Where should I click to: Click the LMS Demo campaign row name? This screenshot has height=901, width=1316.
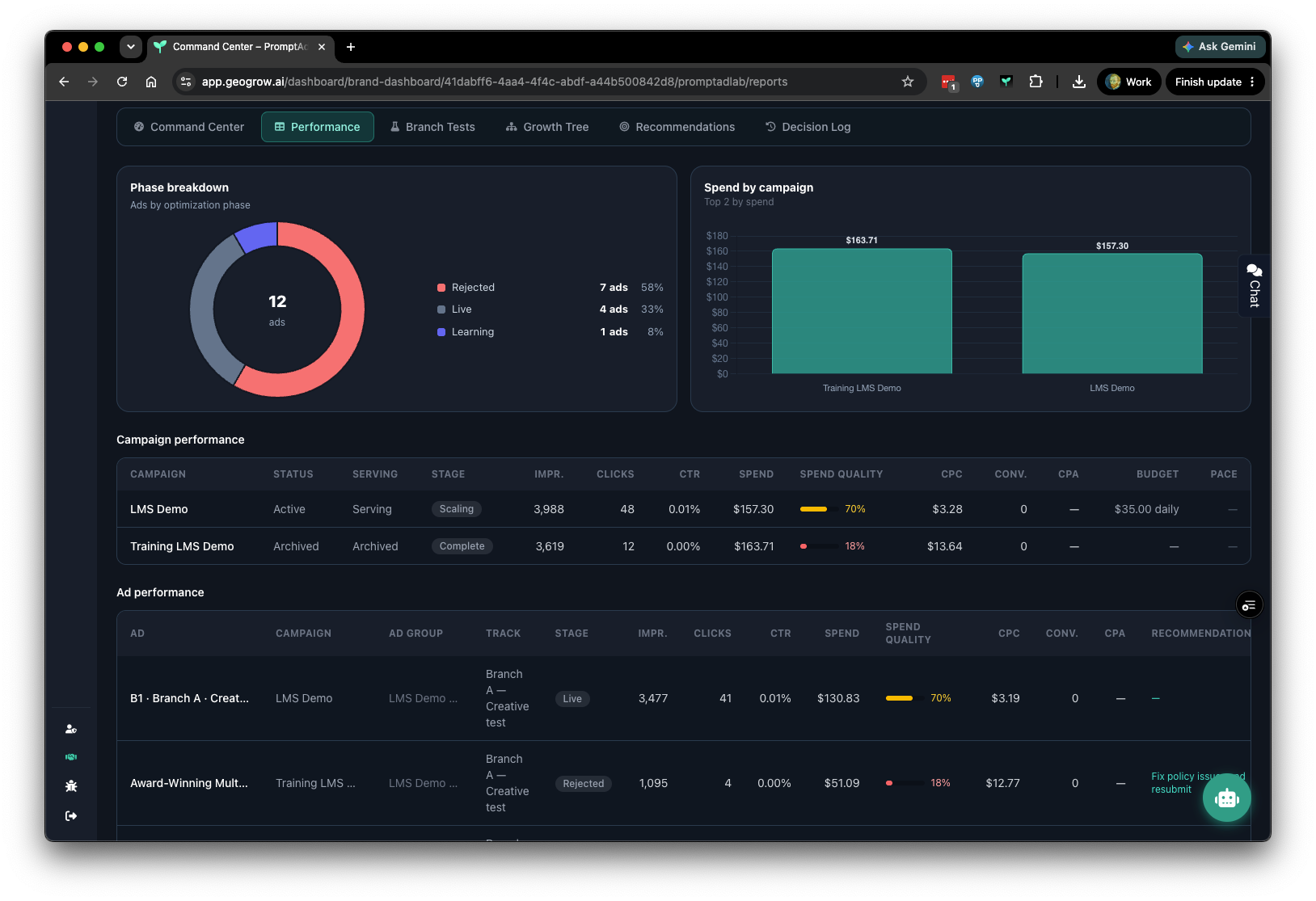[x=159, y=509]
